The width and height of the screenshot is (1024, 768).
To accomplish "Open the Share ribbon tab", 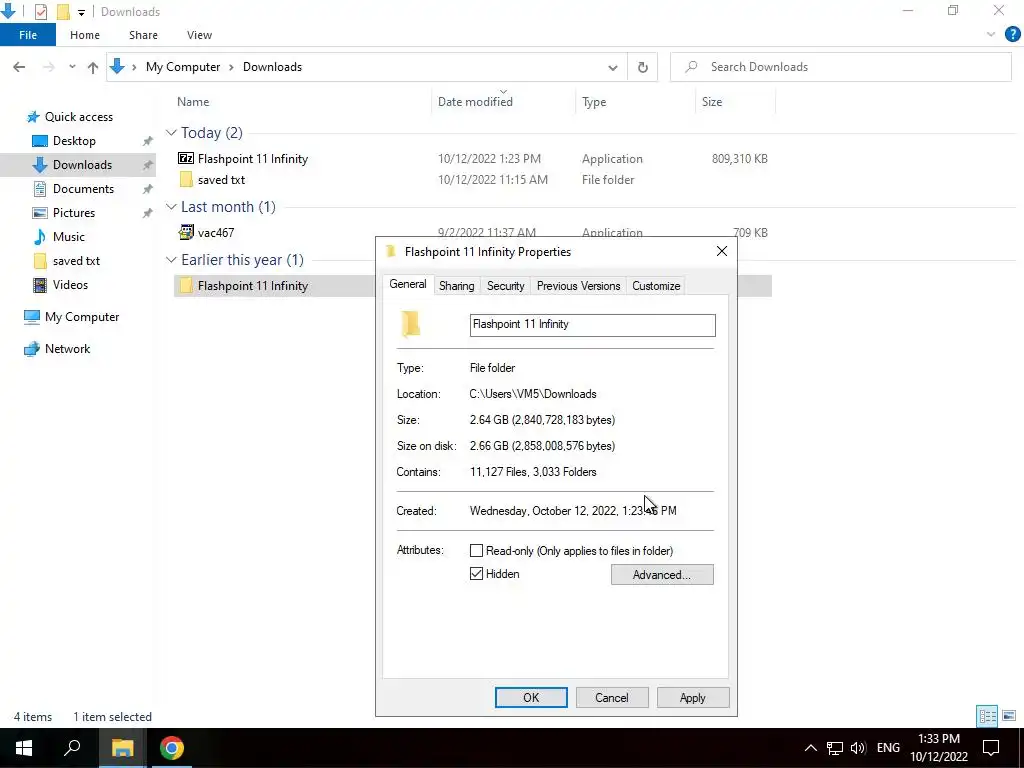I will [143, 35].
